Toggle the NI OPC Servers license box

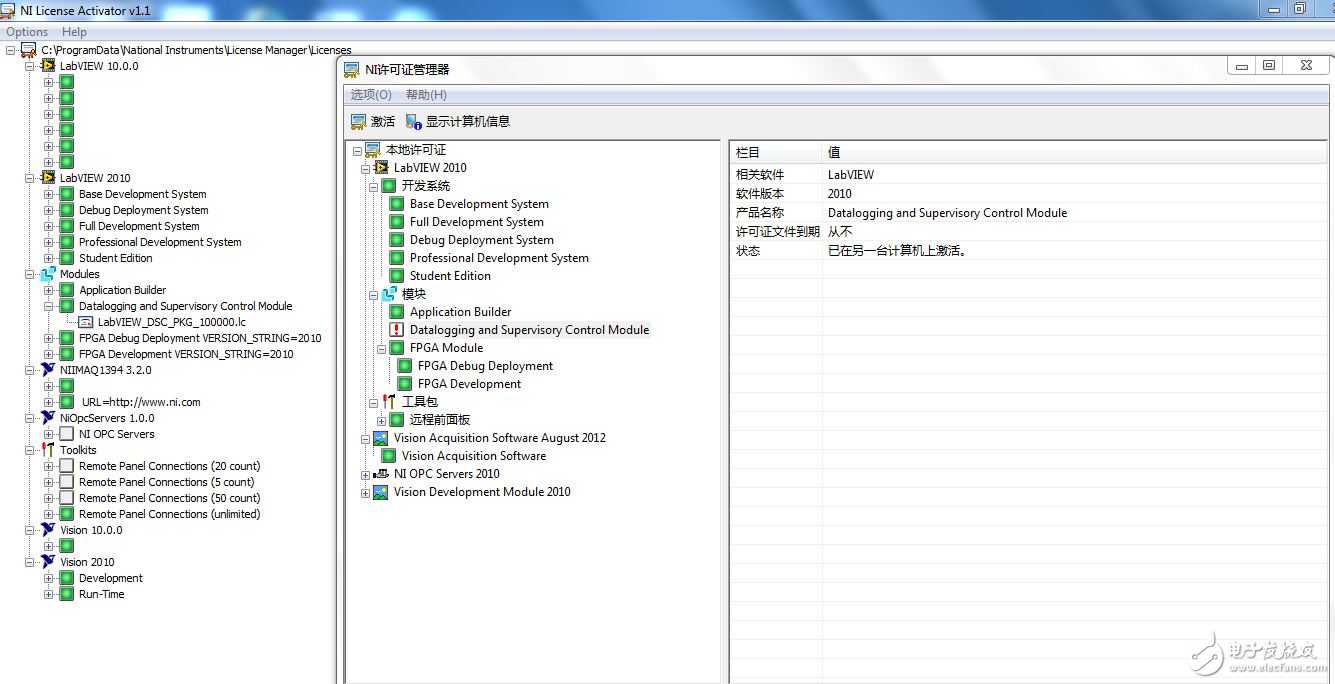point(67,434)
